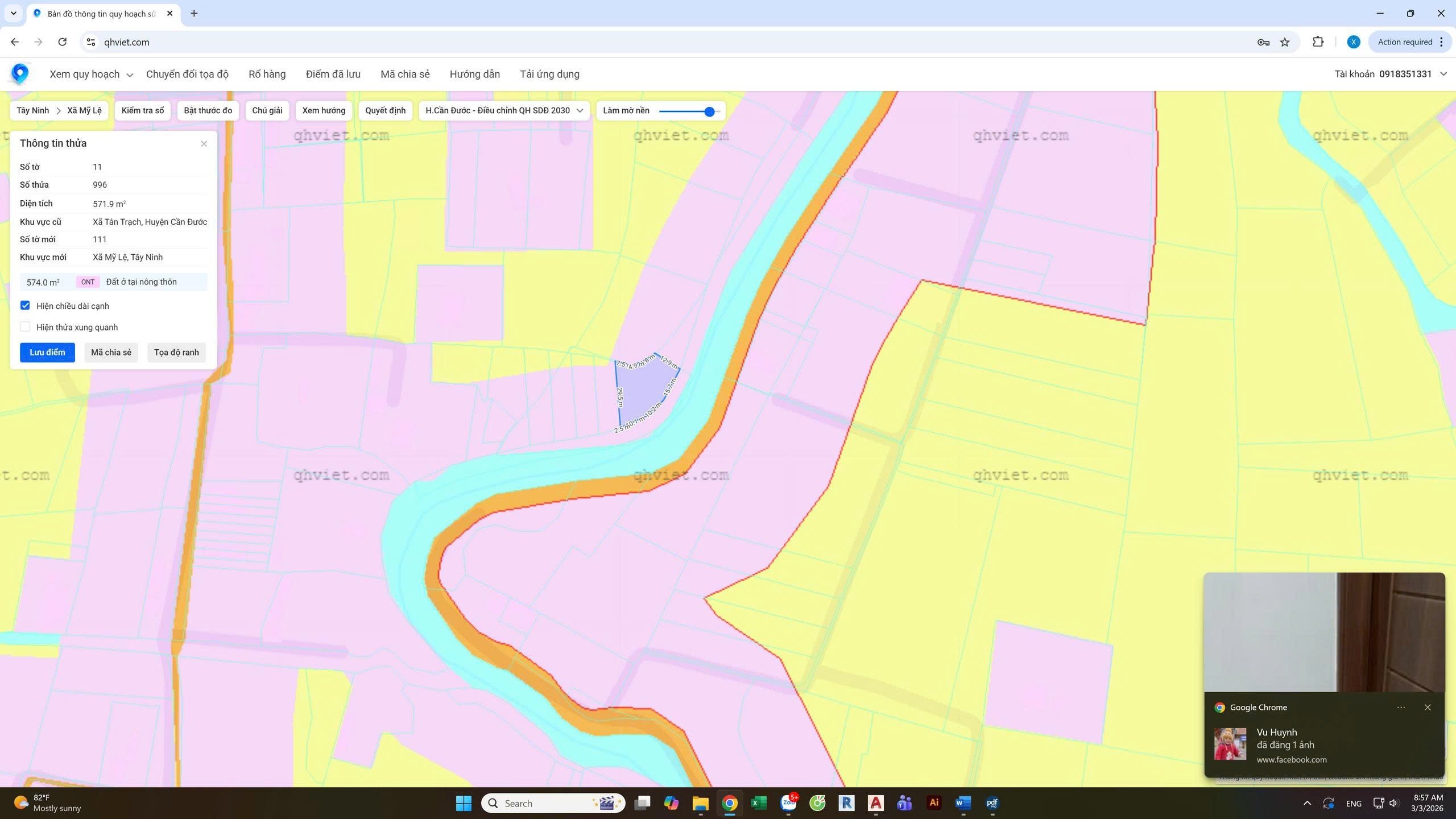Click the password key icon in address bar
The image size is (1456, 819).
1263,42
